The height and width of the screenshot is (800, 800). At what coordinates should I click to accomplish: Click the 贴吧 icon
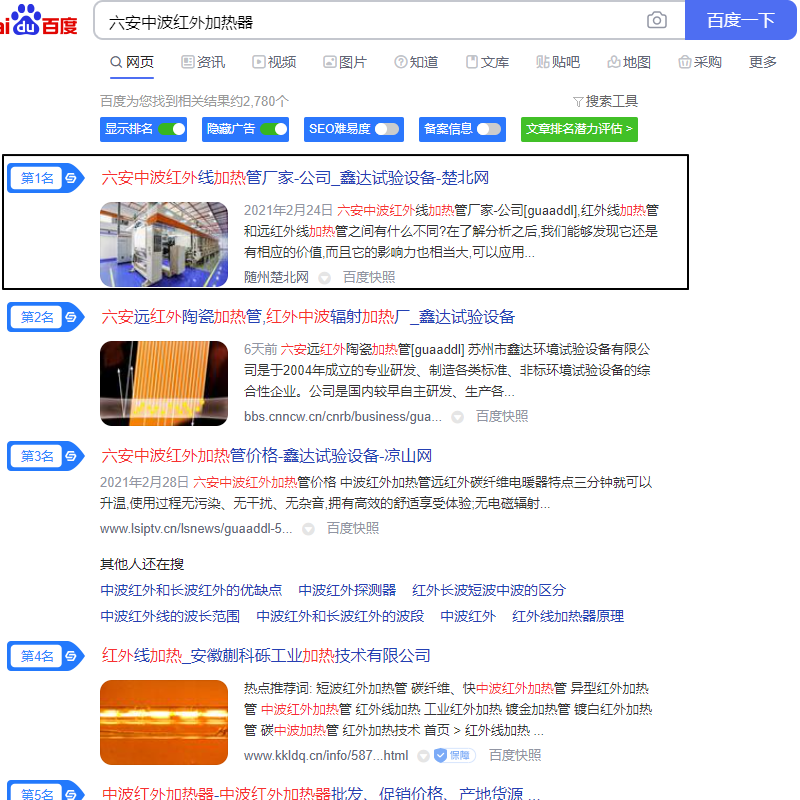click(542, 62)
